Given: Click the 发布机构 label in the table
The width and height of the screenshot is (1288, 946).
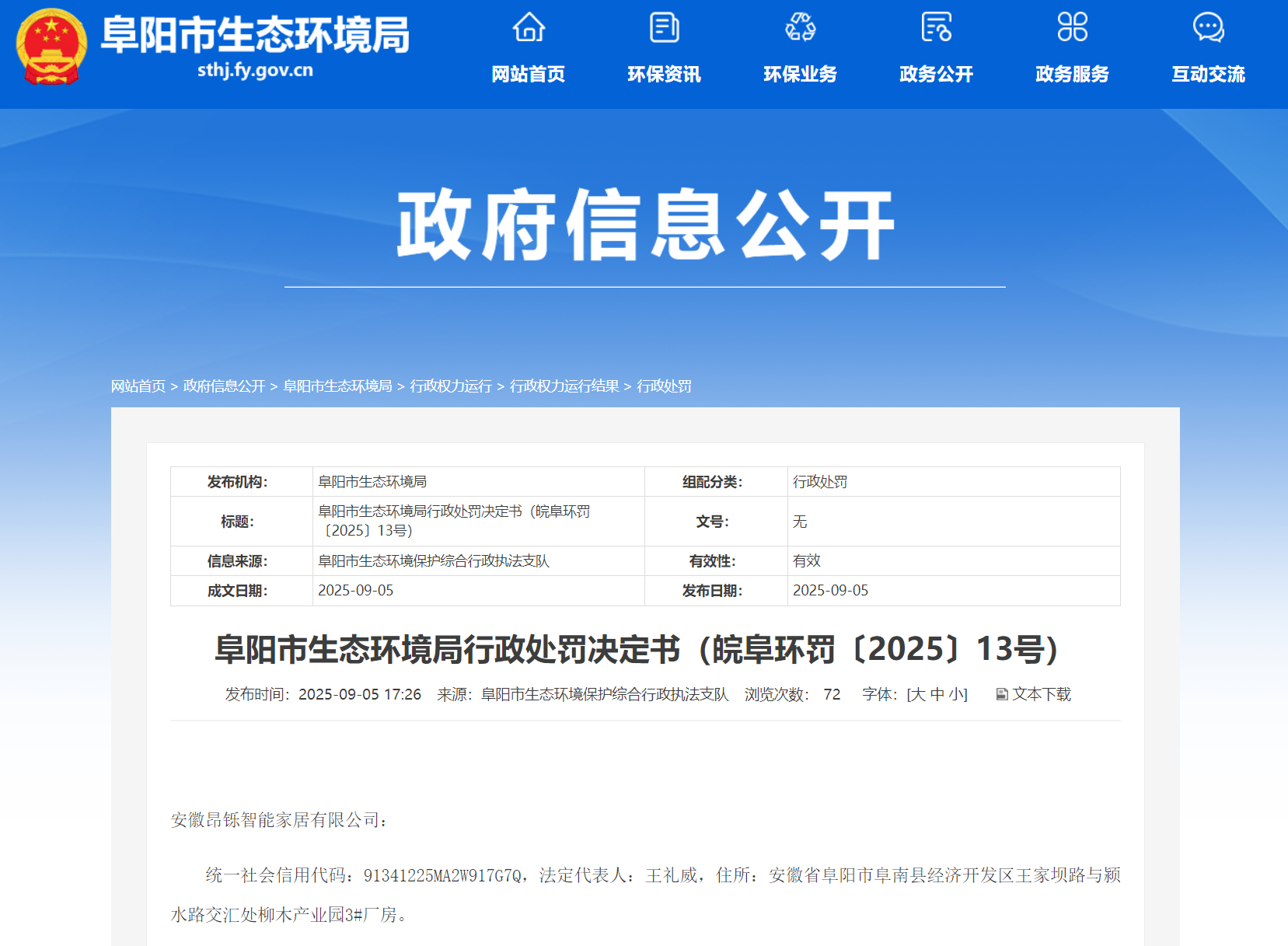Looking at the screenshot, I should click(x=237, y=482).
